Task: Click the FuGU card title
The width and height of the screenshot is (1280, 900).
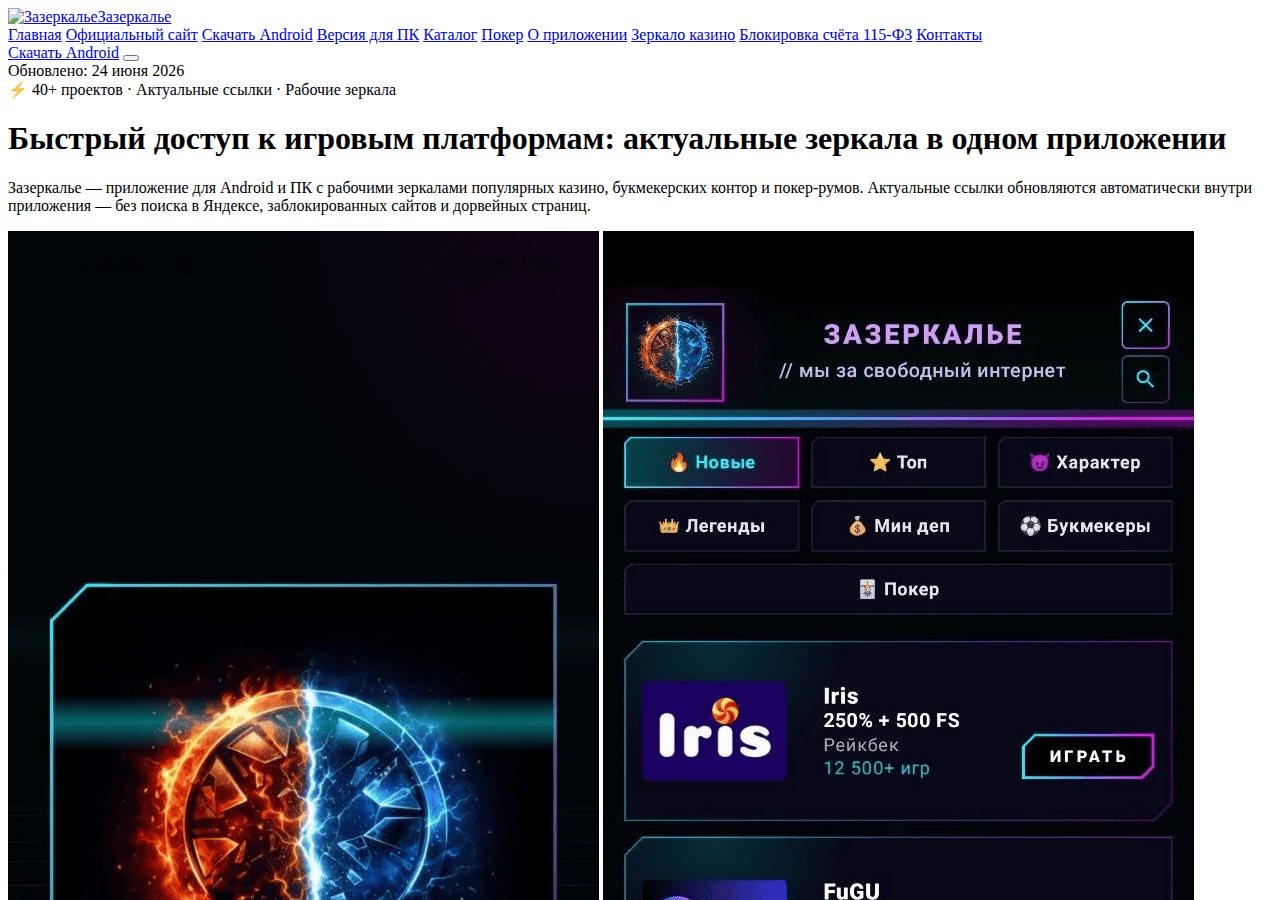Action: point(851,890)
